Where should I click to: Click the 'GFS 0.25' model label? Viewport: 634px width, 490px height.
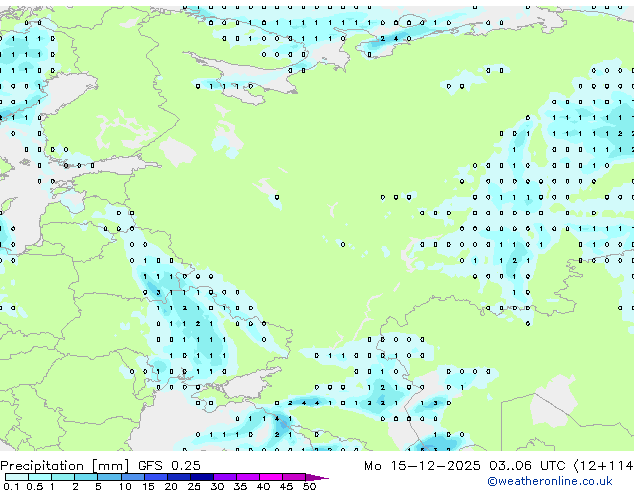(x=169, y=466)
